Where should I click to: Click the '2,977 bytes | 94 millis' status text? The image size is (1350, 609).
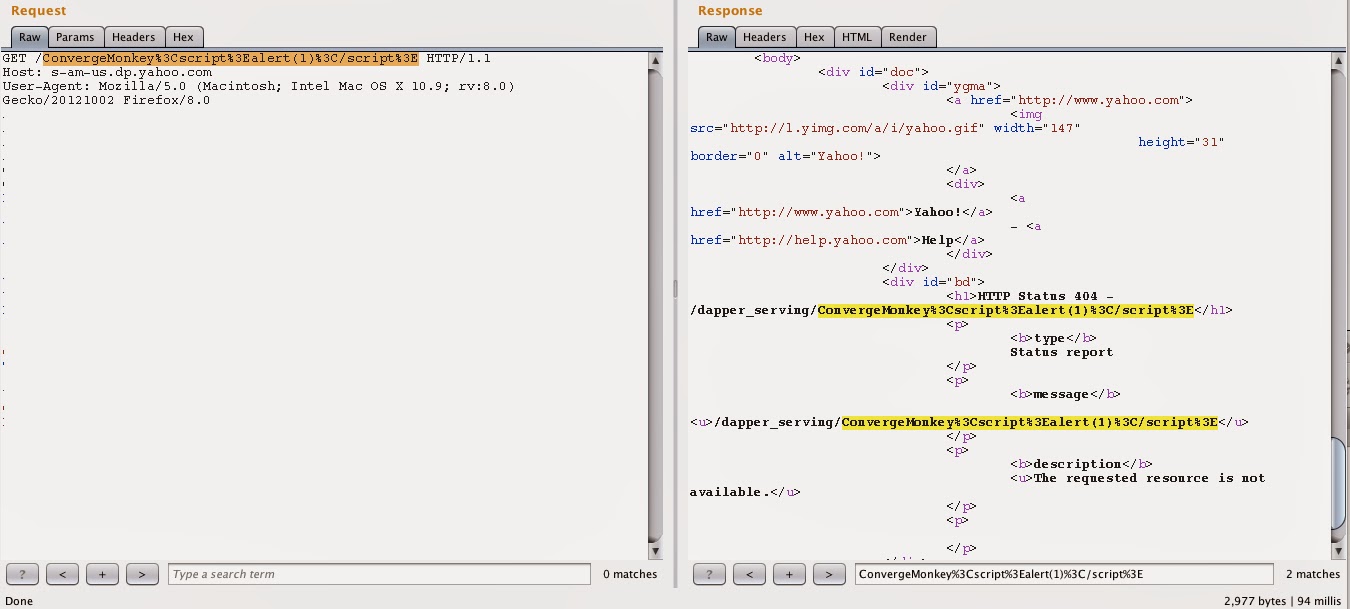(x=1283, y=601)
